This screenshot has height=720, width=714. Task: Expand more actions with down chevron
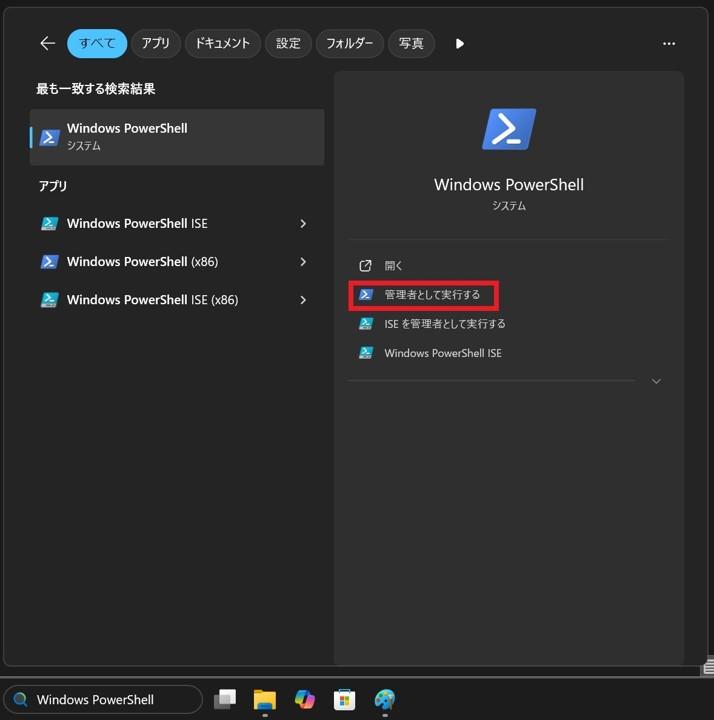[x=656, y=381]
